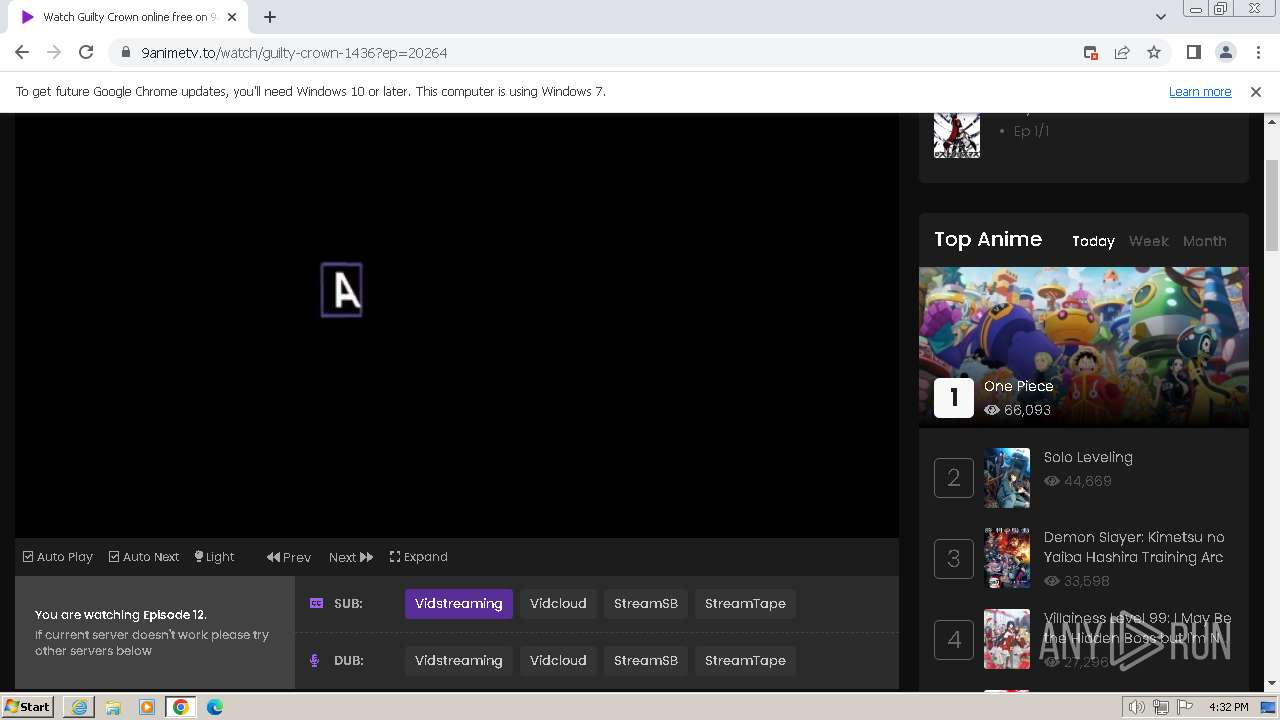Open Windows Media Player from taskbar
The width and height of the screenshot is (1280, 720).
(147, 707)
